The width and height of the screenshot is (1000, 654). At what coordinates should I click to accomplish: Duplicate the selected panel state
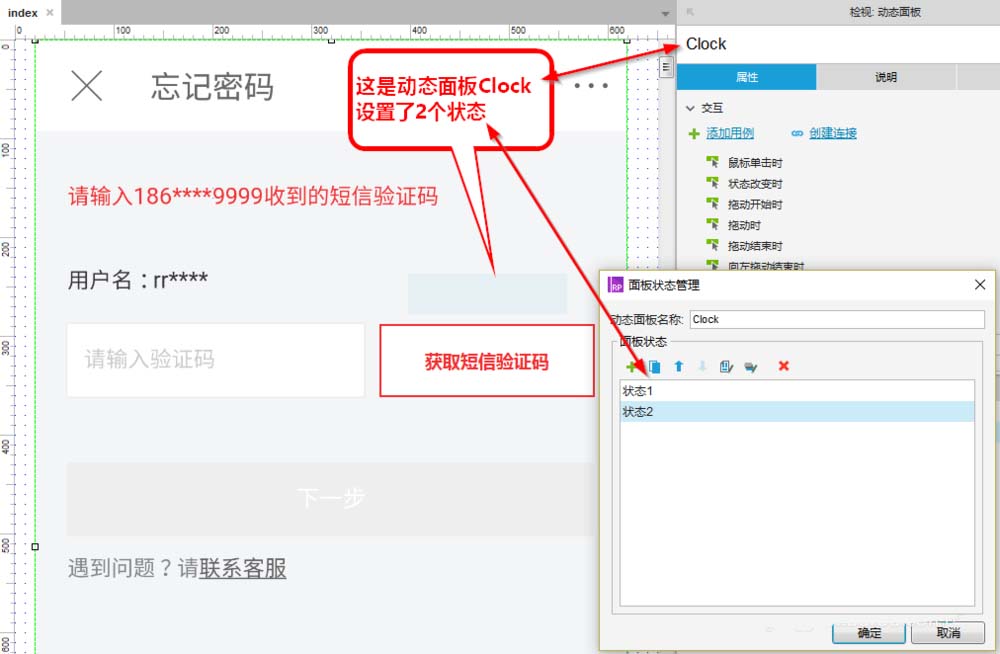[654, 366]
